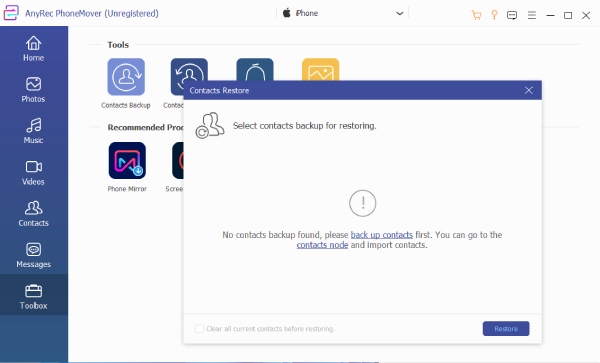
Task: Open the hamburger menu in title bar
Action: [532, 15]
